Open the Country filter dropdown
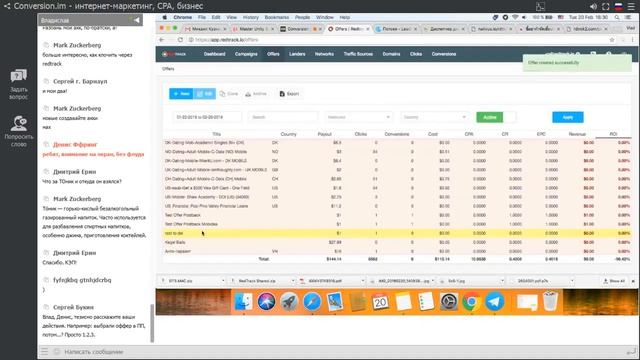640x360 pixels. point(434,117)
